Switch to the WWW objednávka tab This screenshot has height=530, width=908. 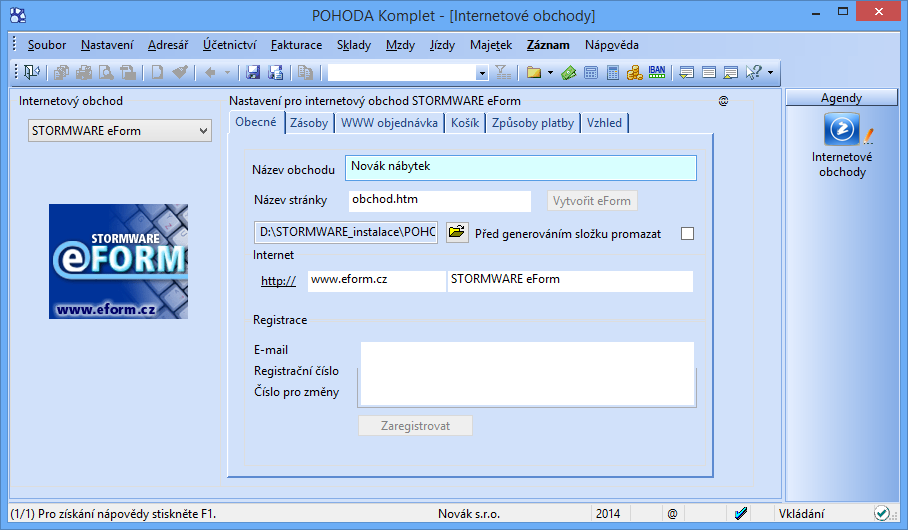[389, 123]
